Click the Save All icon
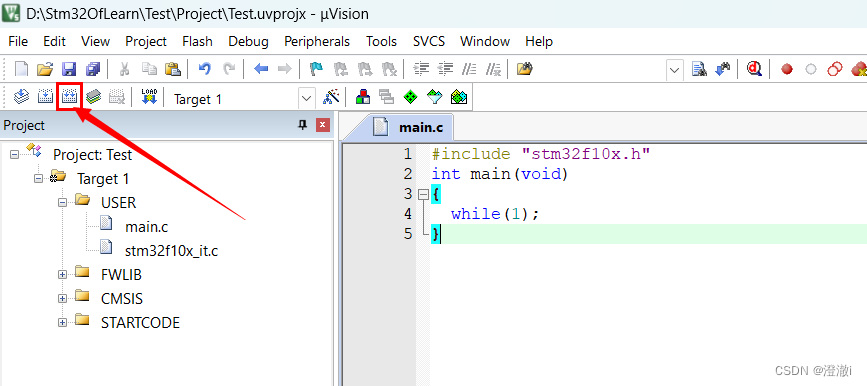This screenshot has height=386, width=867. (92, 69)
